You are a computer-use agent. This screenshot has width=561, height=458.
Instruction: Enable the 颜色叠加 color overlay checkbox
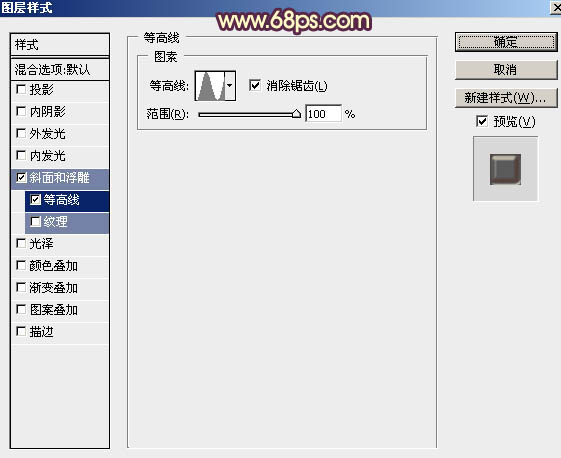click(x=21, y=265)
